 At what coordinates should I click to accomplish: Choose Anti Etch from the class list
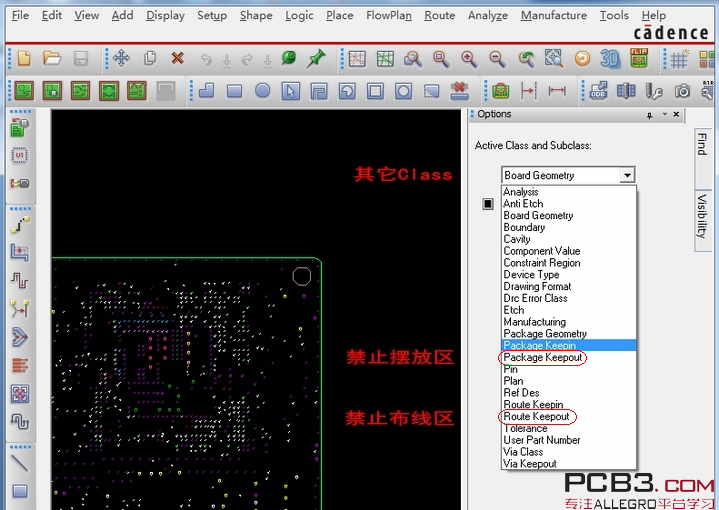569,204
